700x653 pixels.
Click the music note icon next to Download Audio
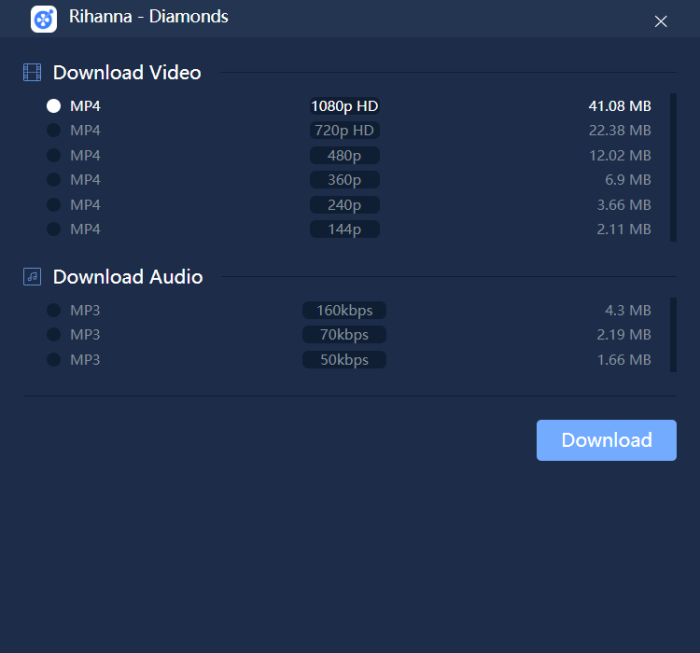tap(32, 277)
